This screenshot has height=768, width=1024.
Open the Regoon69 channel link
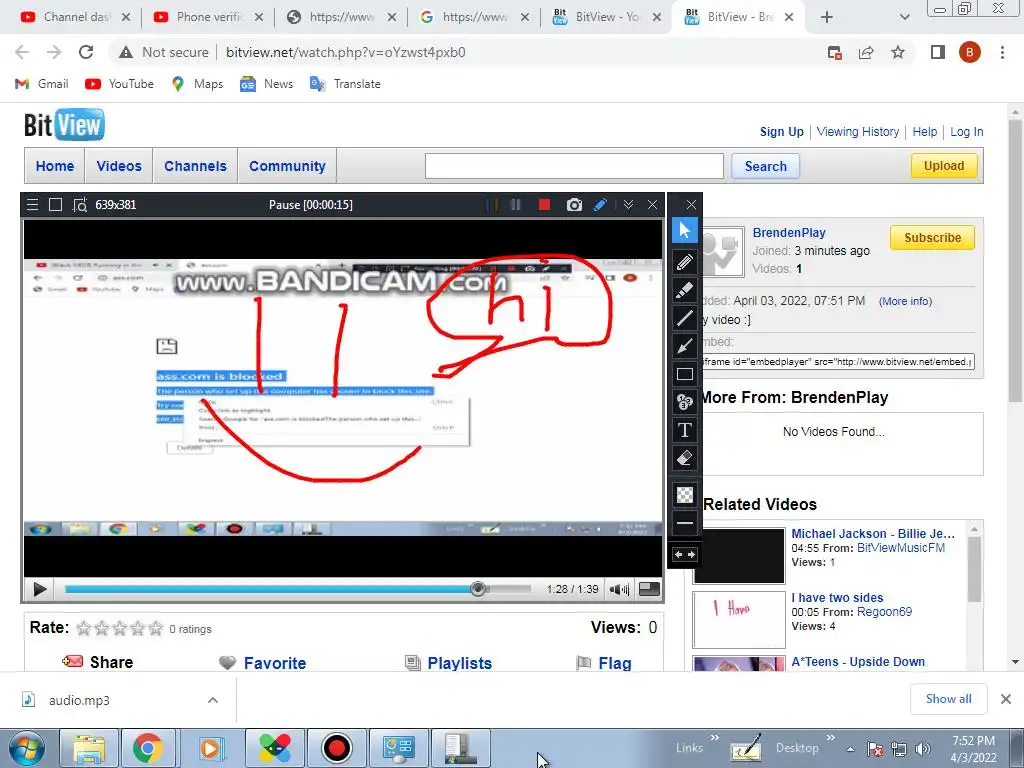pos(884,612)
